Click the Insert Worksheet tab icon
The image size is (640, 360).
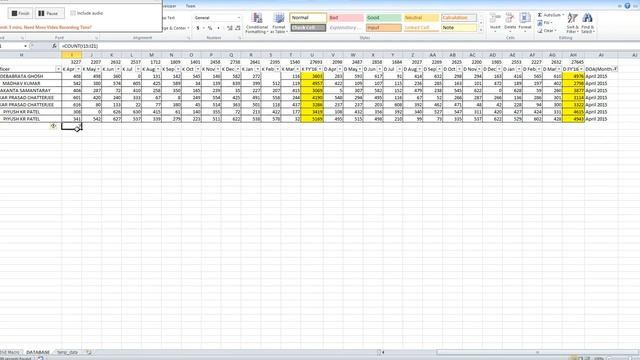(x=89, y=352)
